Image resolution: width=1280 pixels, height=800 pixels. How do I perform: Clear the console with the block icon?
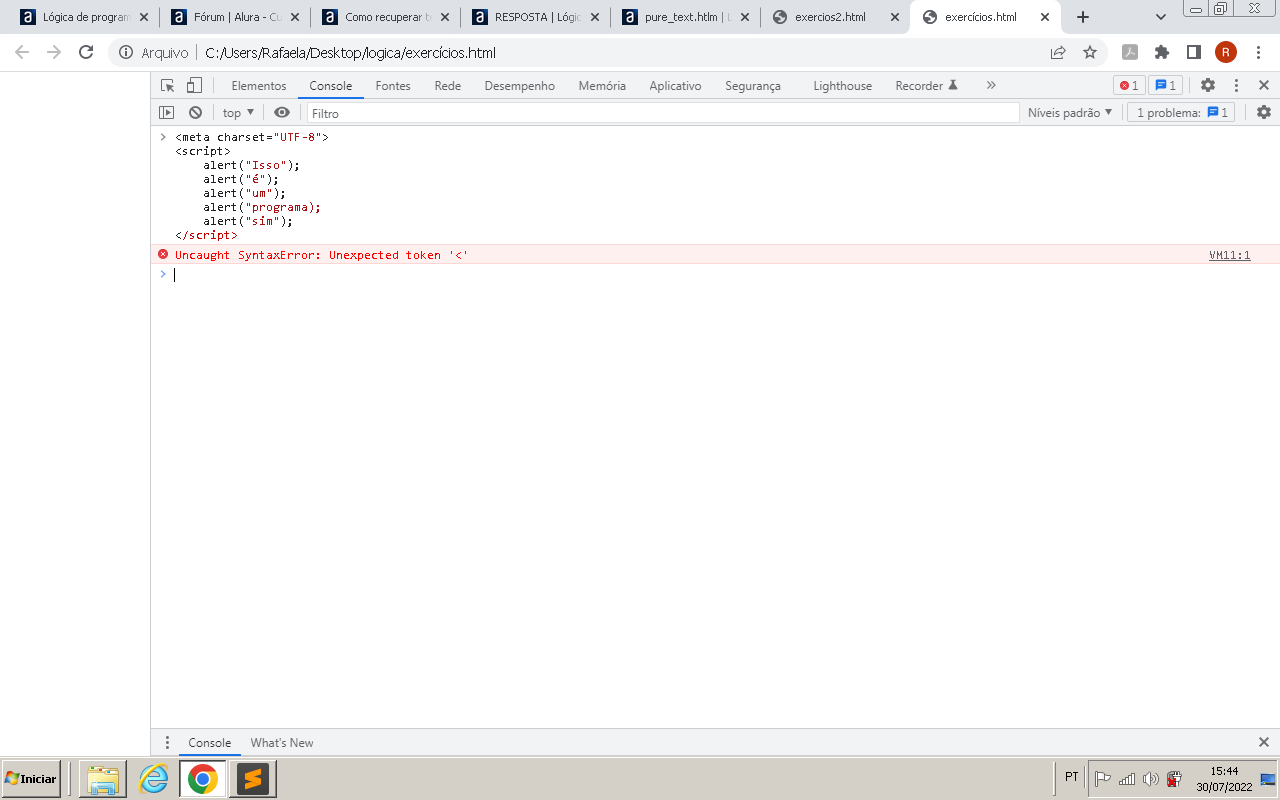(x=195, y=113)
